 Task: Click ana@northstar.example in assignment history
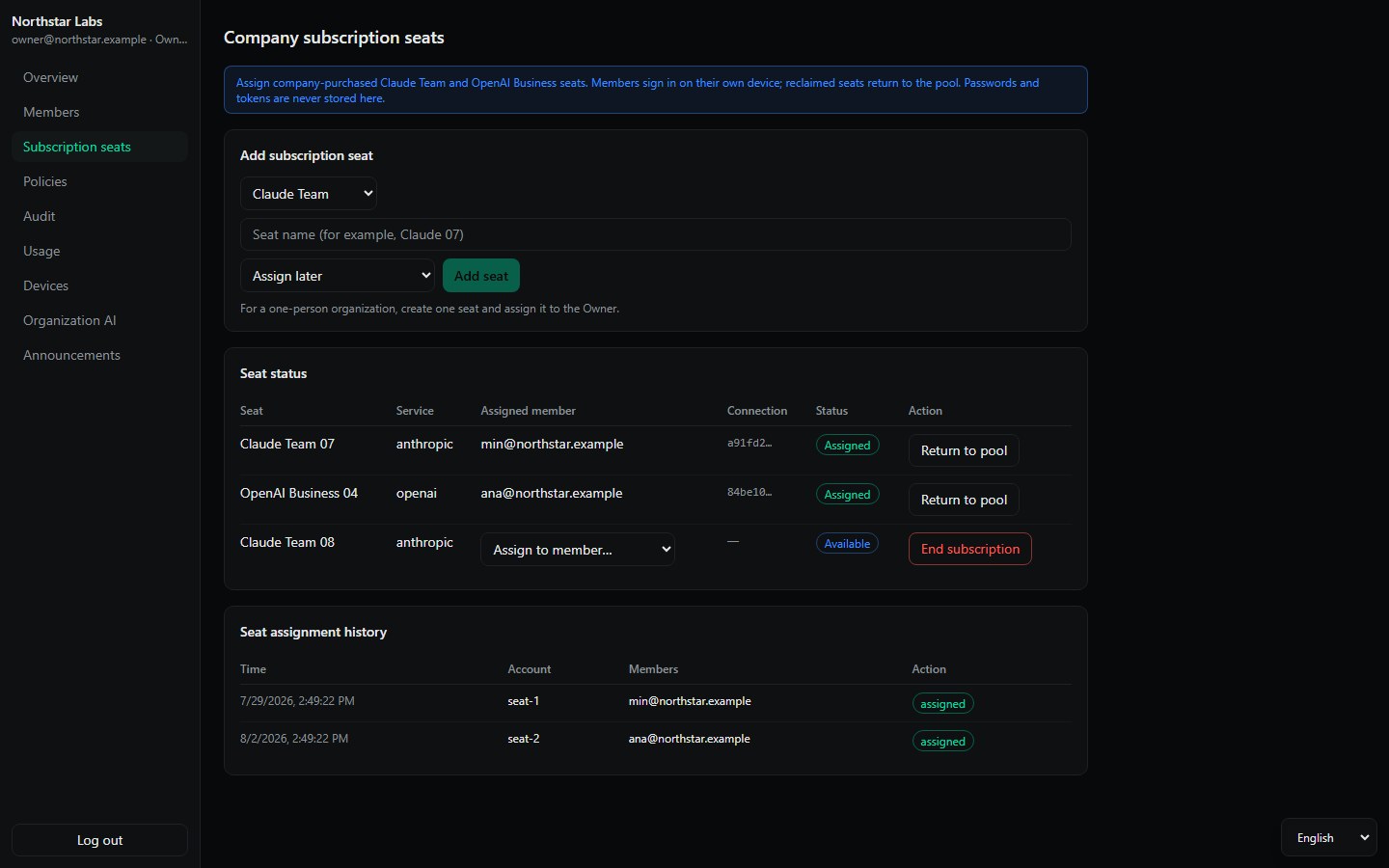point(690,739)
